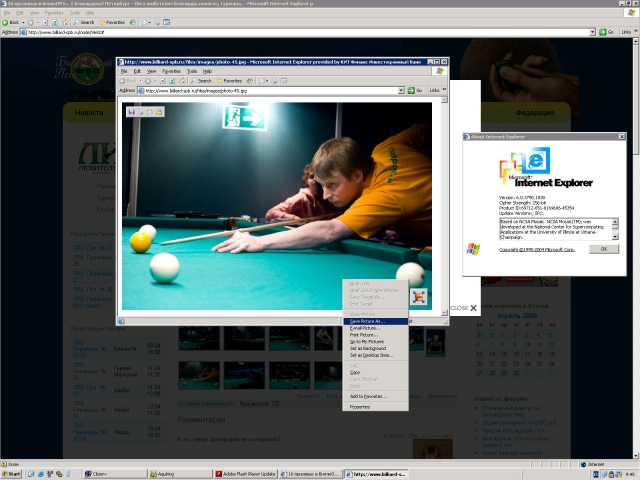Image resolution: width=640 pixels, height=480 pixels.
Task: Open the Tools menu in popup window
Action: [192, 71]
